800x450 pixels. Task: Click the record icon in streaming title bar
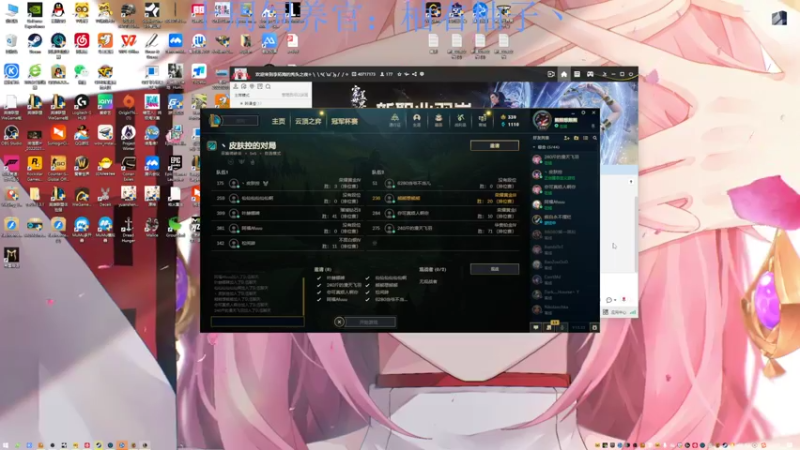[x=551, y=74]
